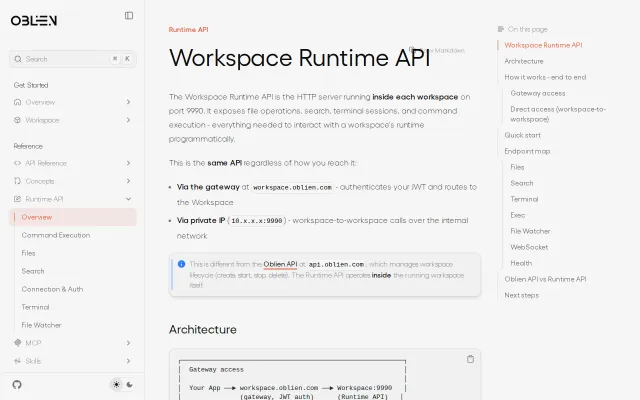Screen dimensions: 640x400
Task: Jump to Direct access (workspace-to-workspace)
Action: click(x=558, y=114)
